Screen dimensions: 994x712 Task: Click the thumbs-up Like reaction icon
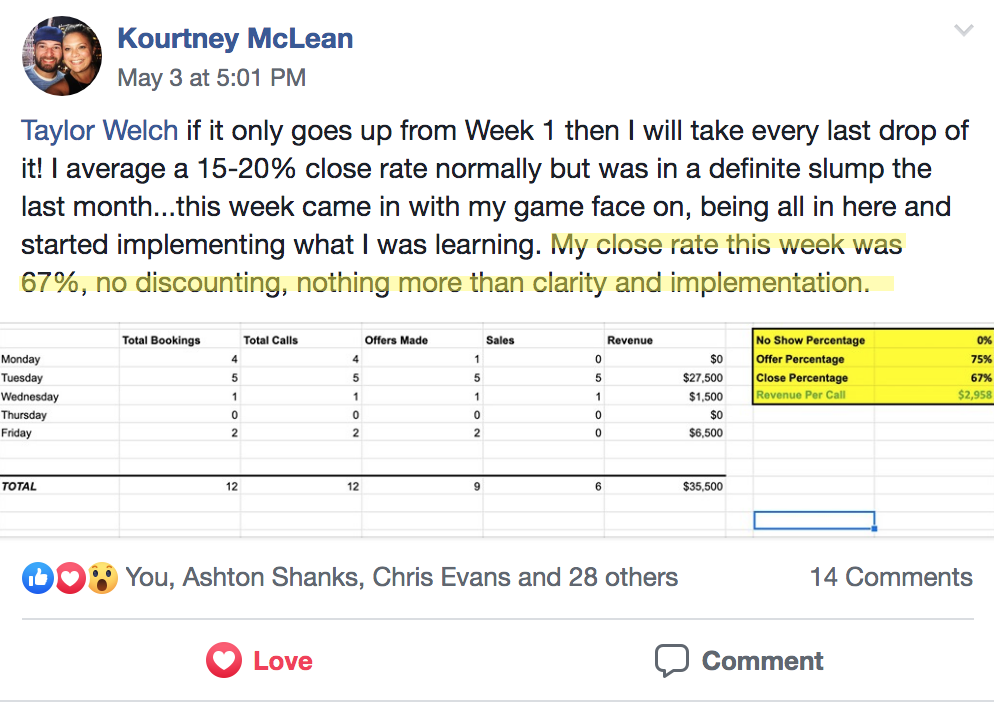coord(37,577)
